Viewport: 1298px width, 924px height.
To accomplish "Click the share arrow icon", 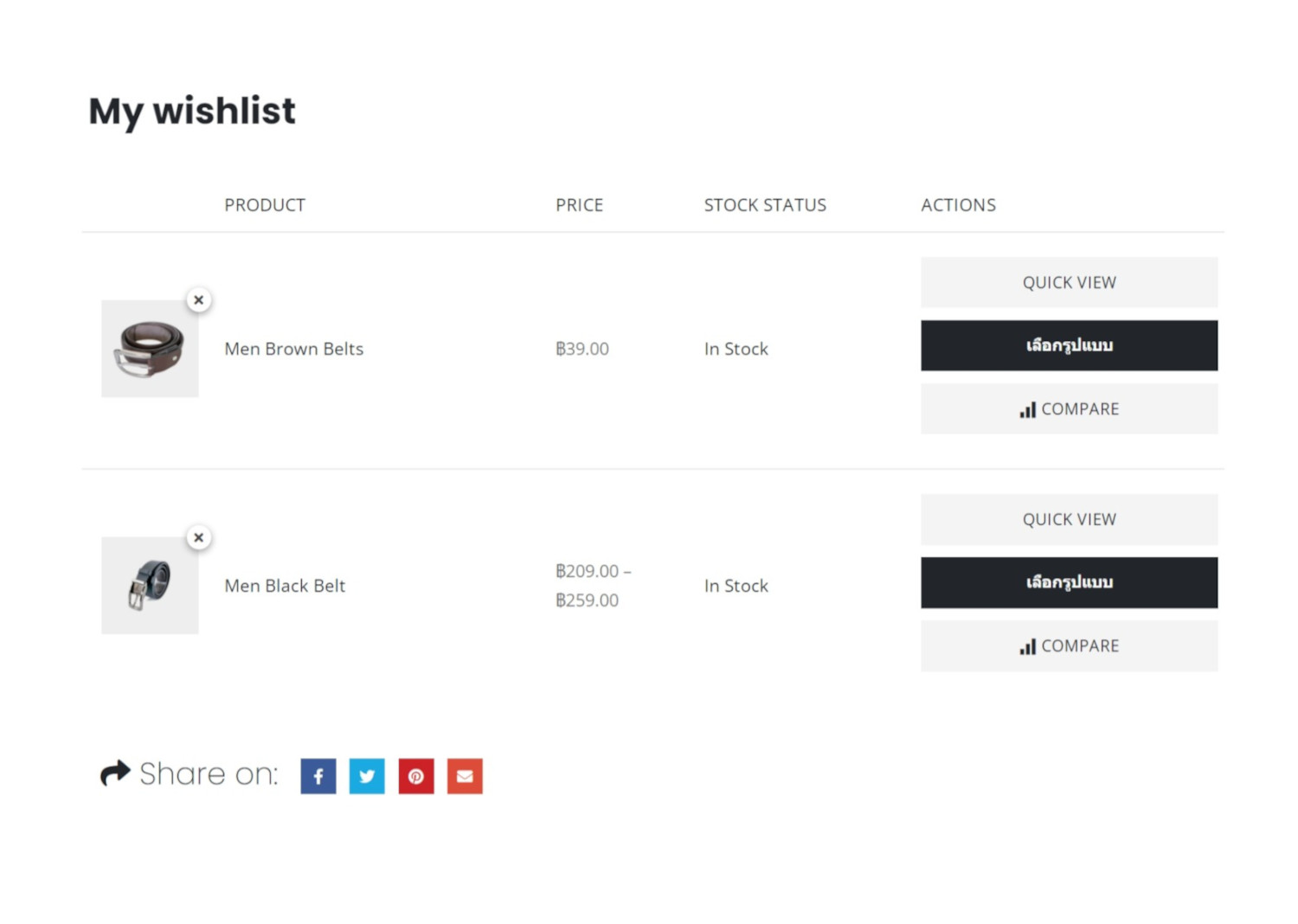I will pyautogui.click(x=115, y=773).
